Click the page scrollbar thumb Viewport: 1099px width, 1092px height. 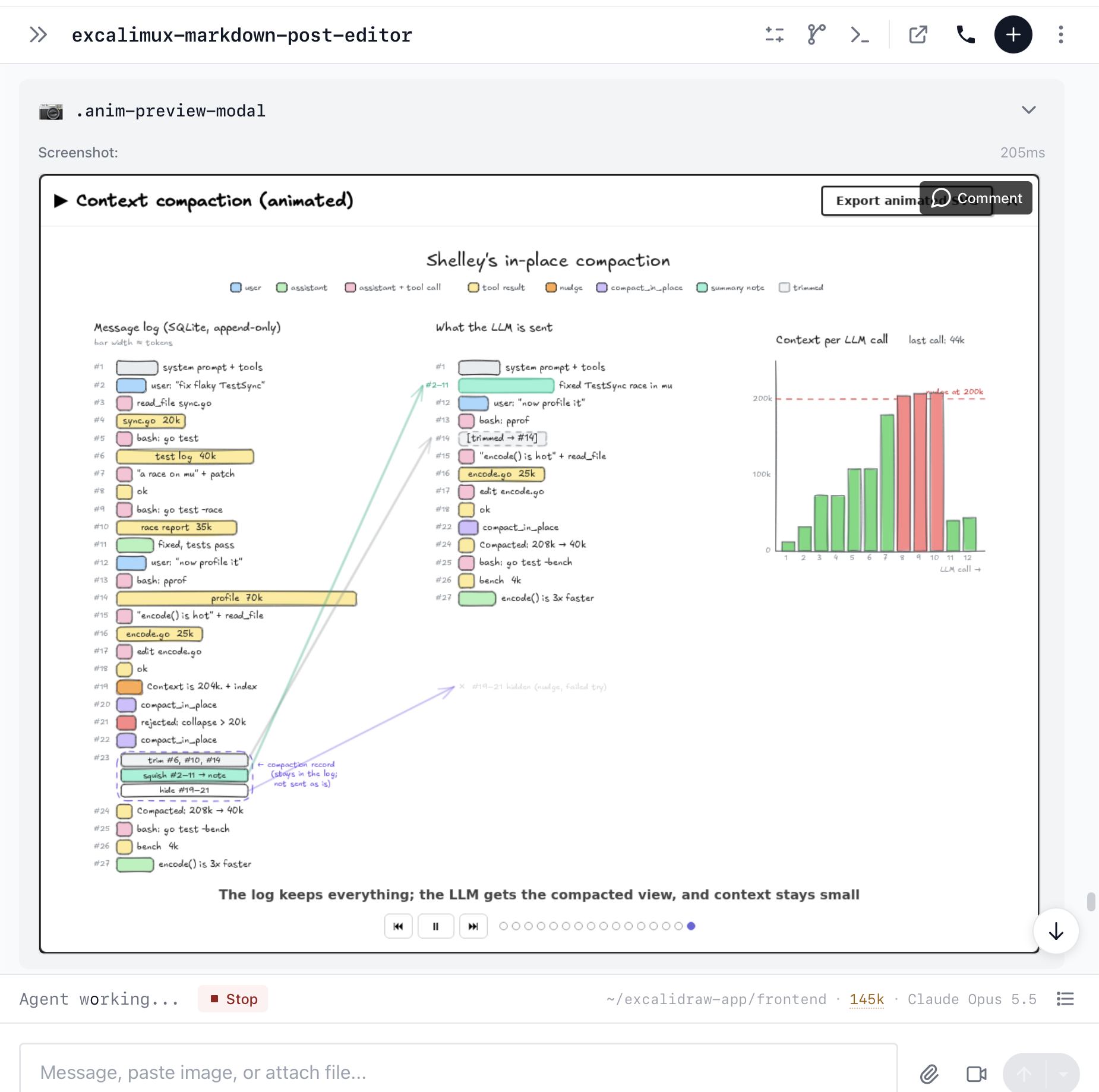click(x=1091, y=901)
